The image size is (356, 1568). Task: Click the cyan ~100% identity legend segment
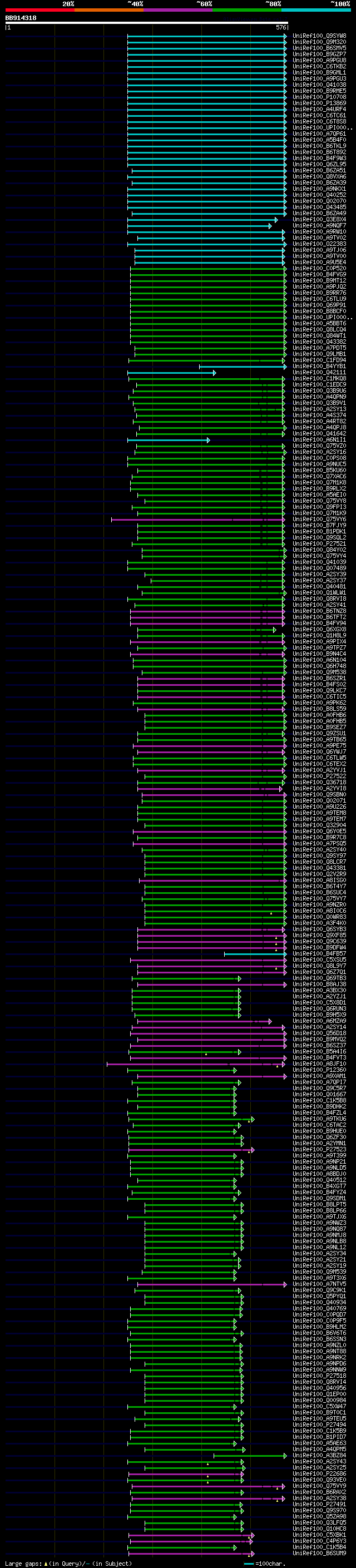click(316, 10)
